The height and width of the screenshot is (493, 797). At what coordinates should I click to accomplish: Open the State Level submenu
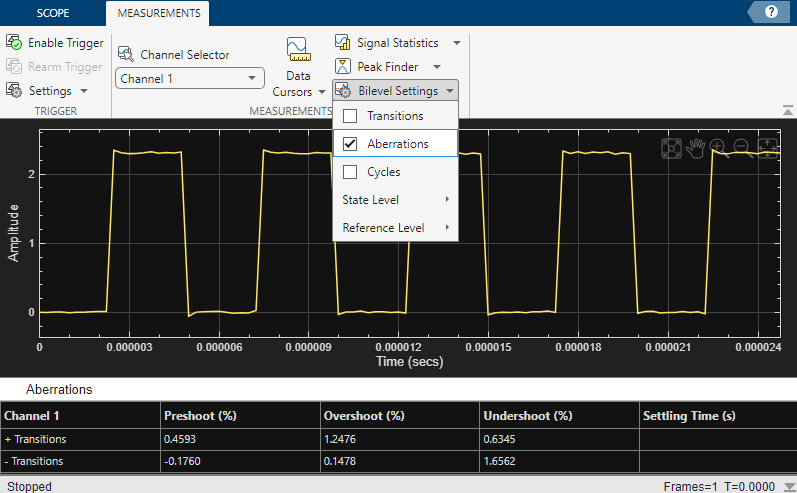395,200
